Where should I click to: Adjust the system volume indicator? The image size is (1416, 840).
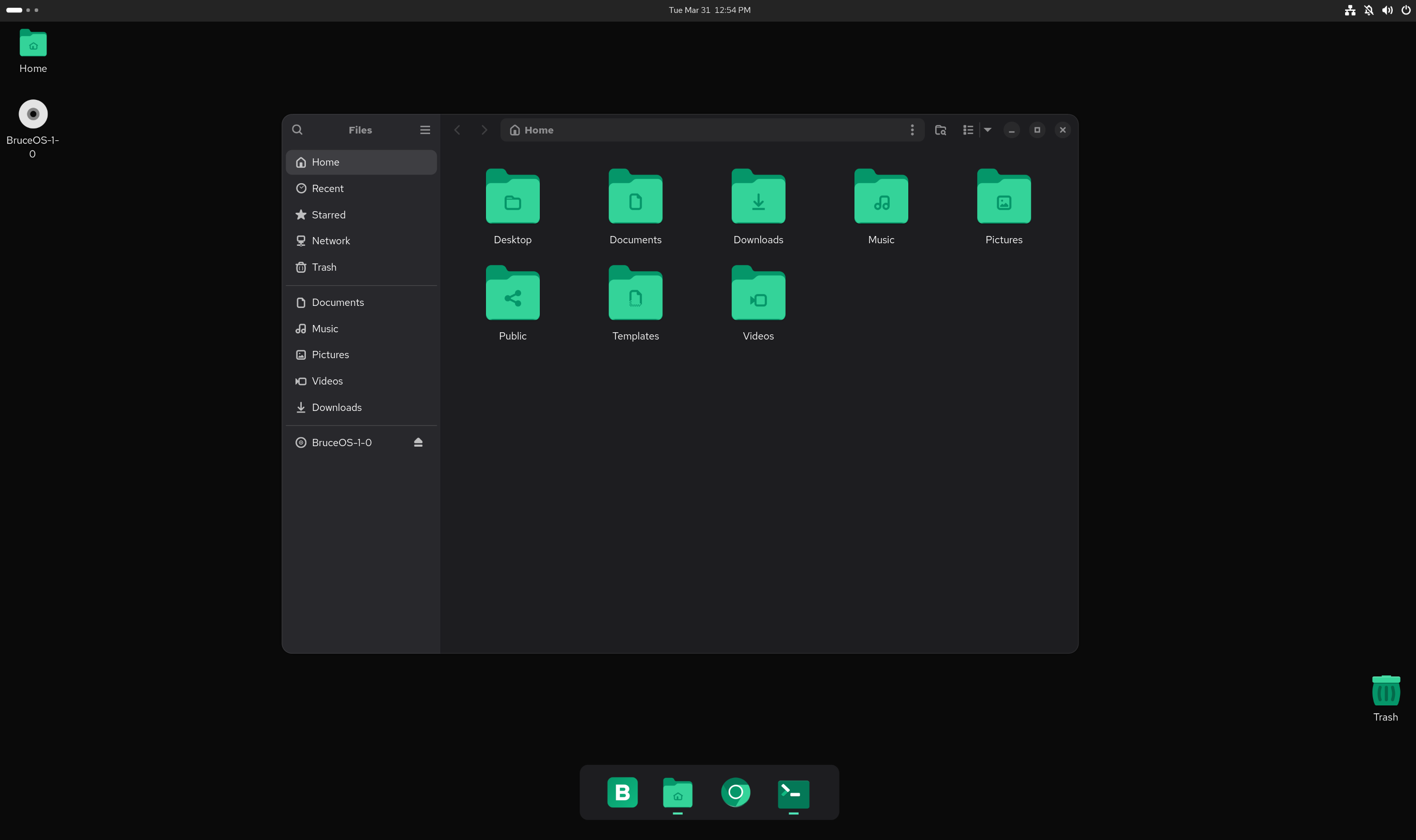(1387, 10)
